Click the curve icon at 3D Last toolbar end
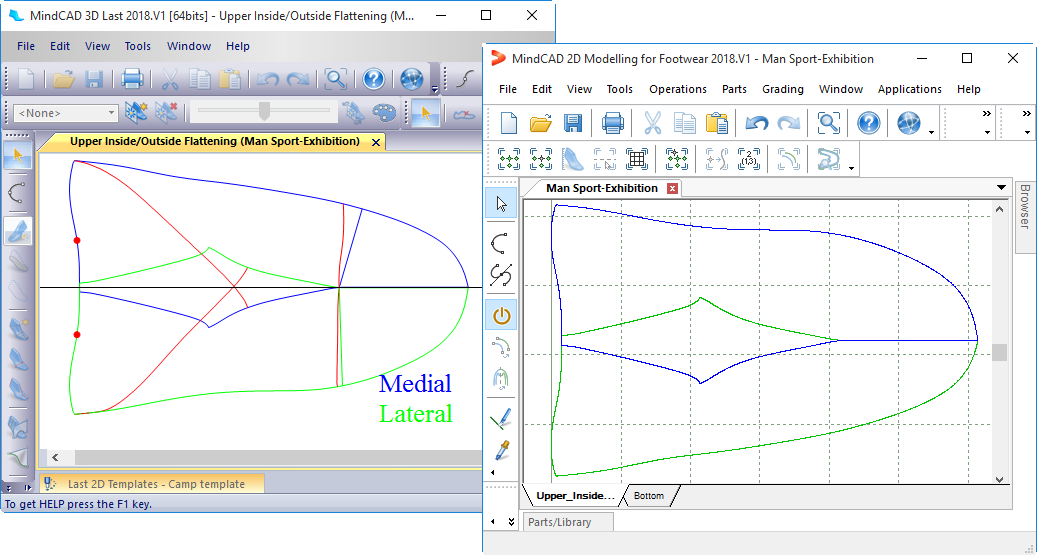 pos(467,80)
